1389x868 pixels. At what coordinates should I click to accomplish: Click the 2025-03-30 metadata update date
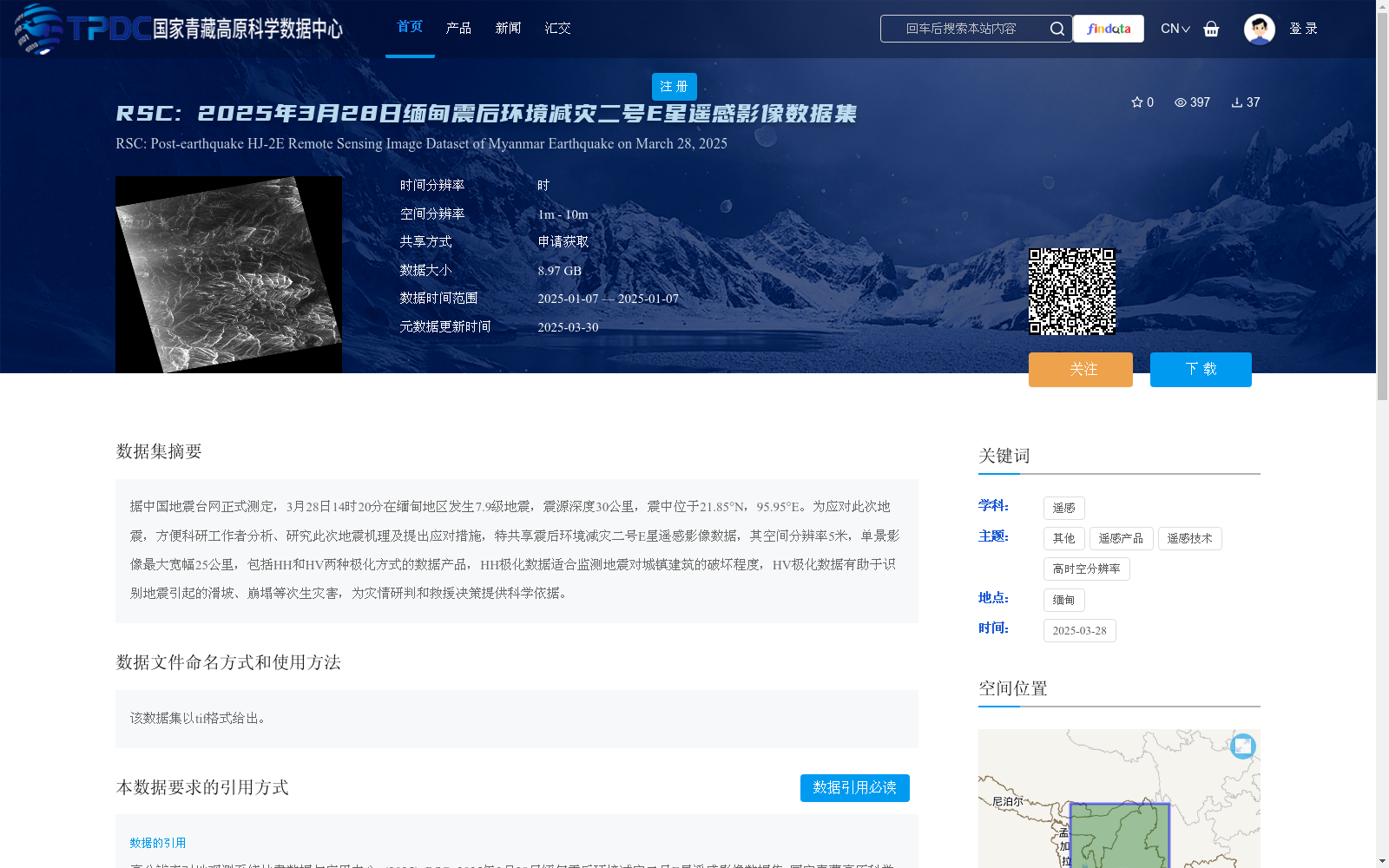point(568,327)
